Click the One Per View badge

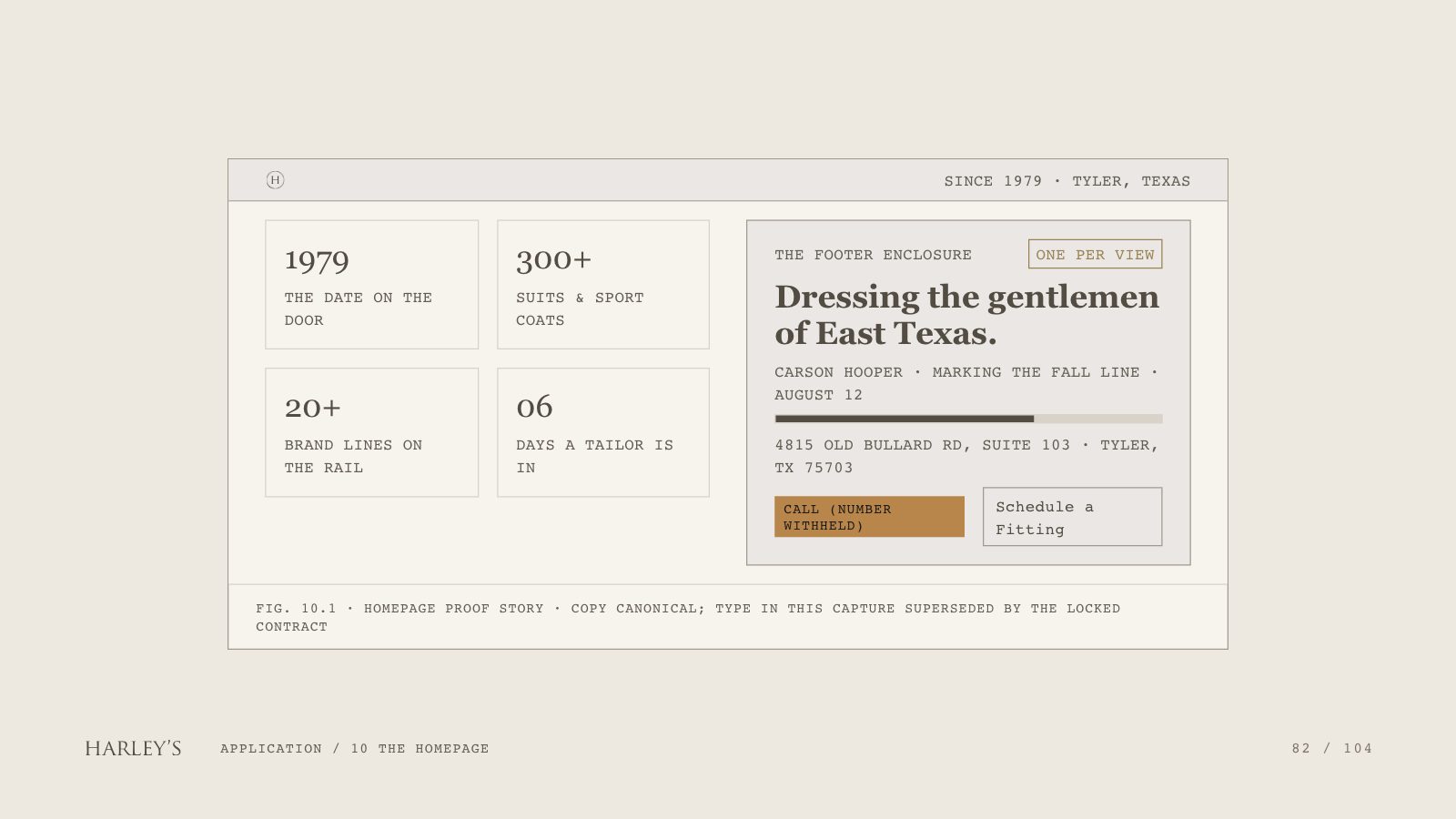pos(1095,254)
